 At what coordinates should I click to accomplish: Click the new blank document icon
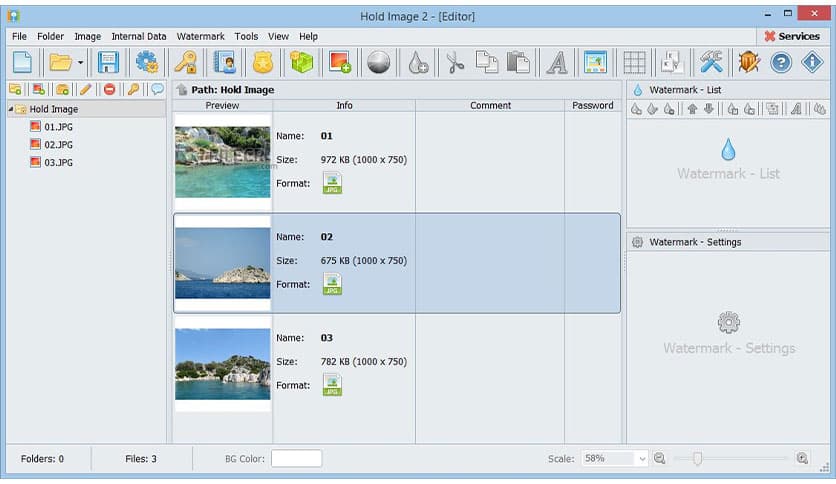[x=21, y=62]
